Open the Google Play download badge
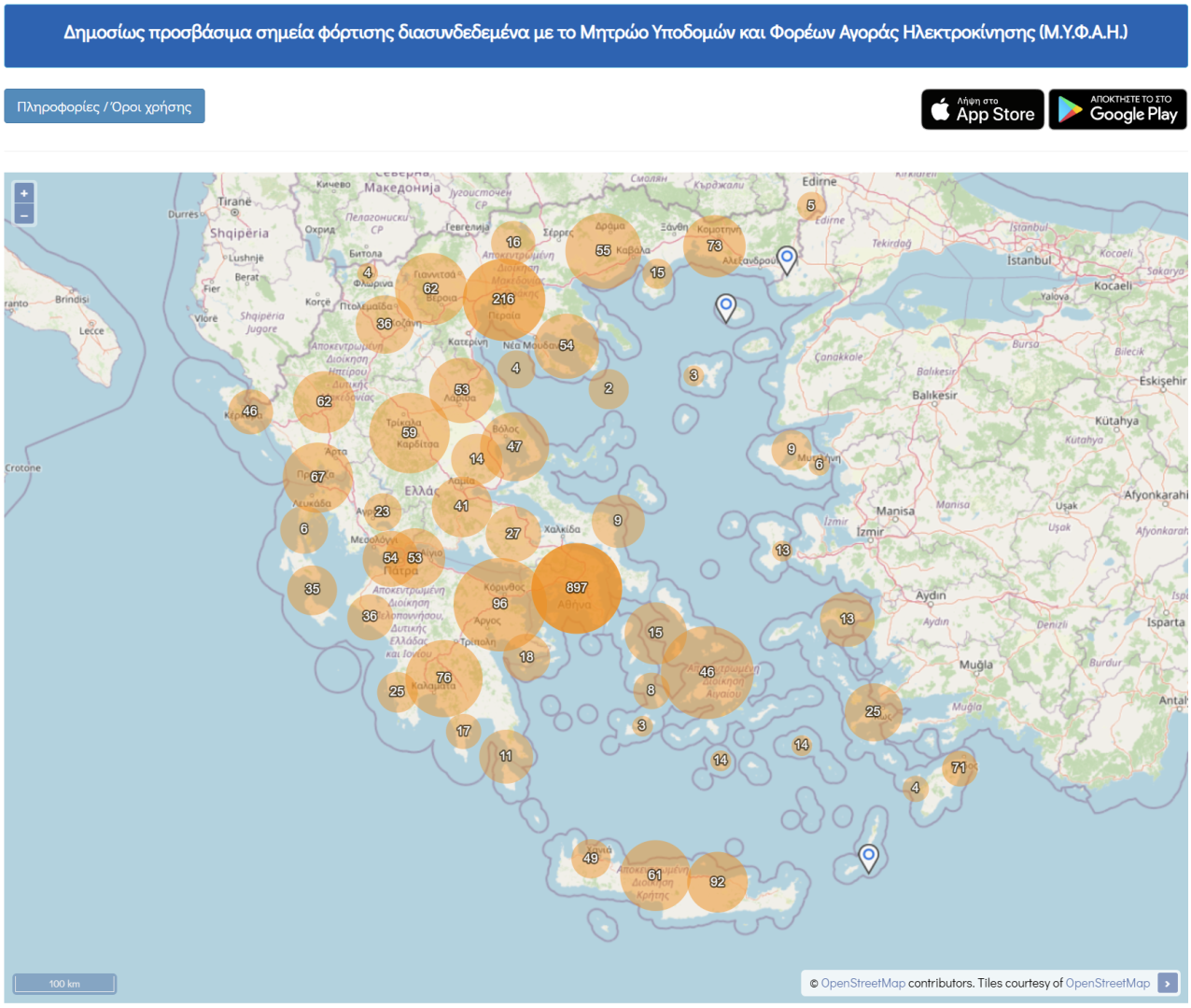This screenshot has height=1008, width=1191. tap(1117, 109)
